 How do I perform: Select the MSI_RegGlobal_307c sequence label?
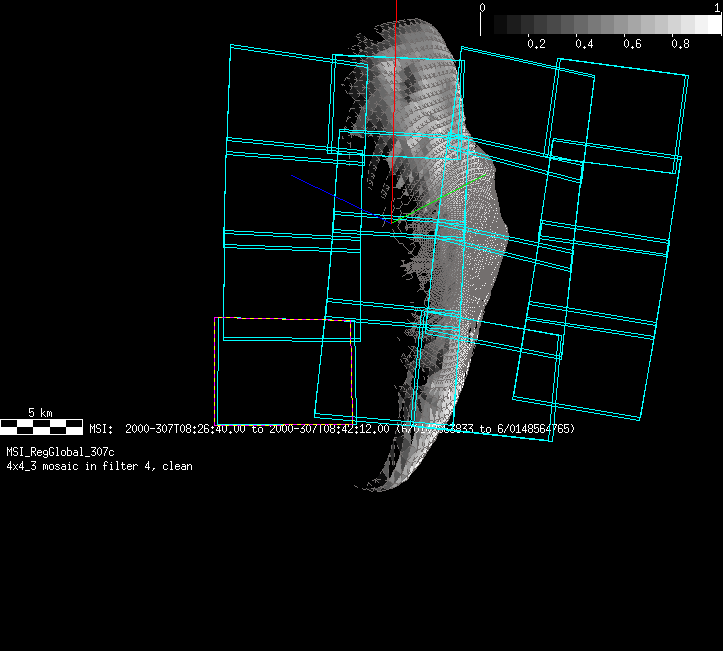pyautogui.click(x=60, y=453)
